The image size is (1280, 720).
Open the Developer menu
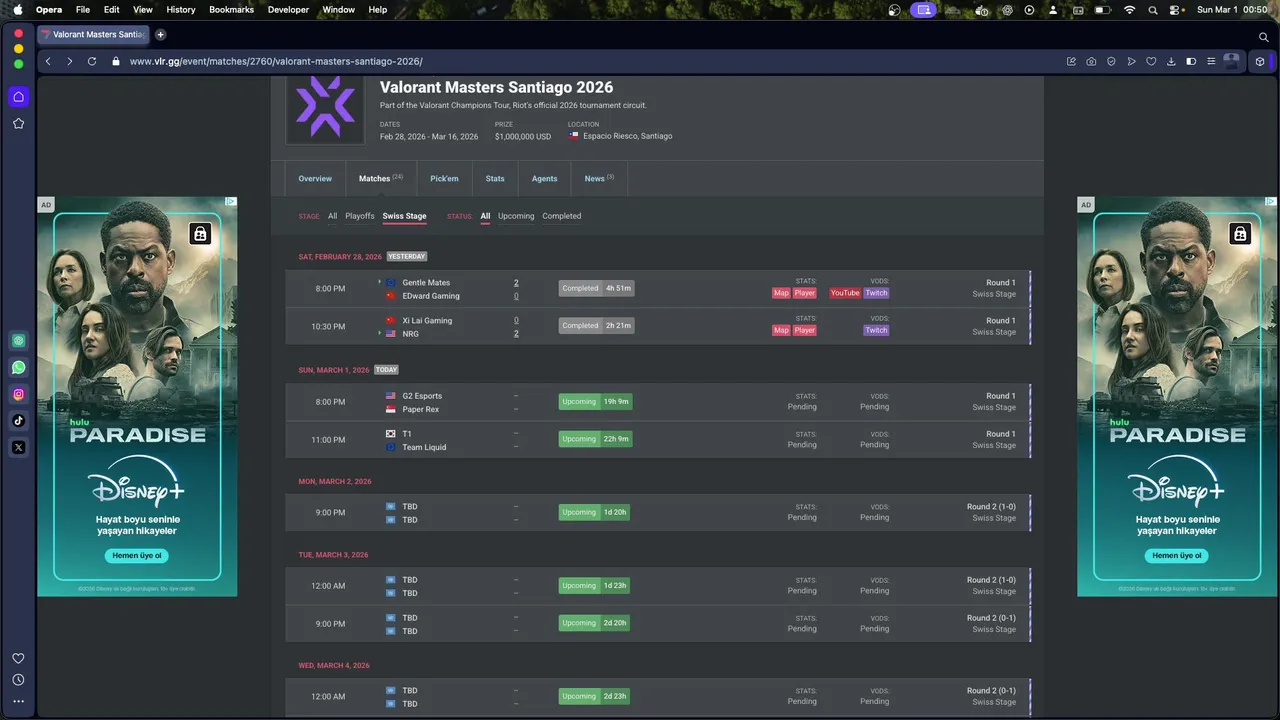click(288, 9)
